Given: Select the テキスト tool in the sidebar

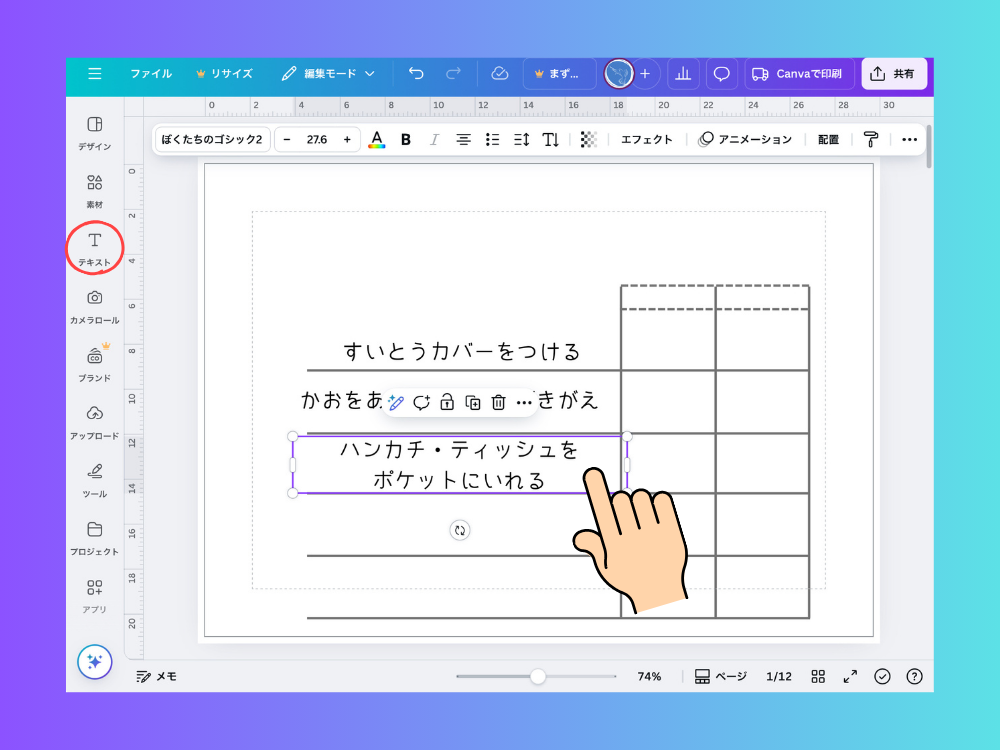Looking at the screenshot, I should point(94,246).
